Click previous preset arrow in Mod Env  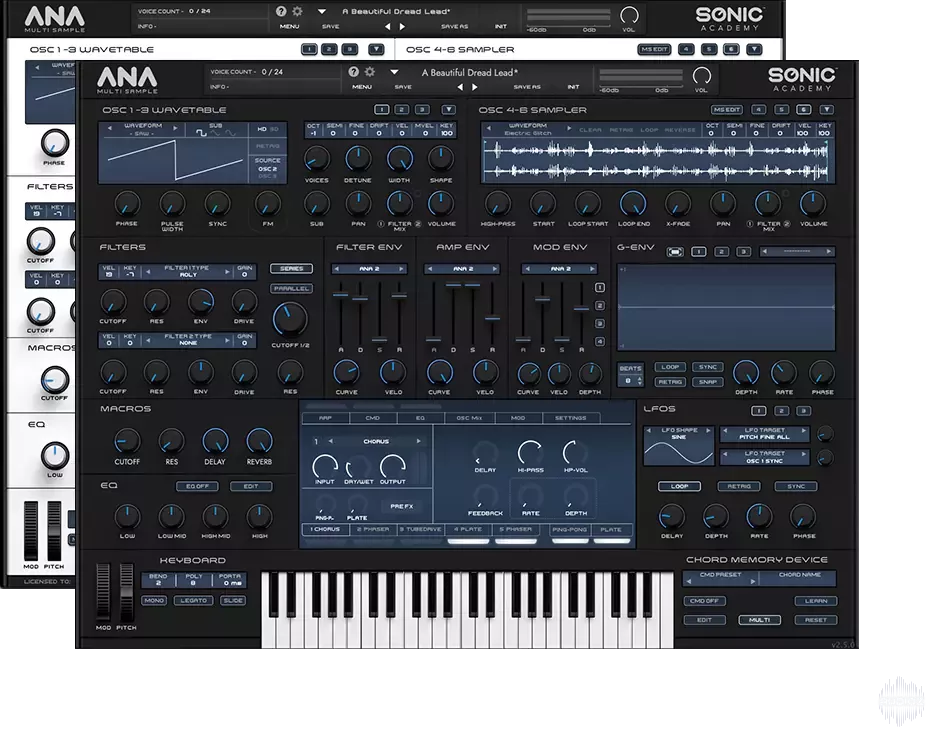click(527, 269)
